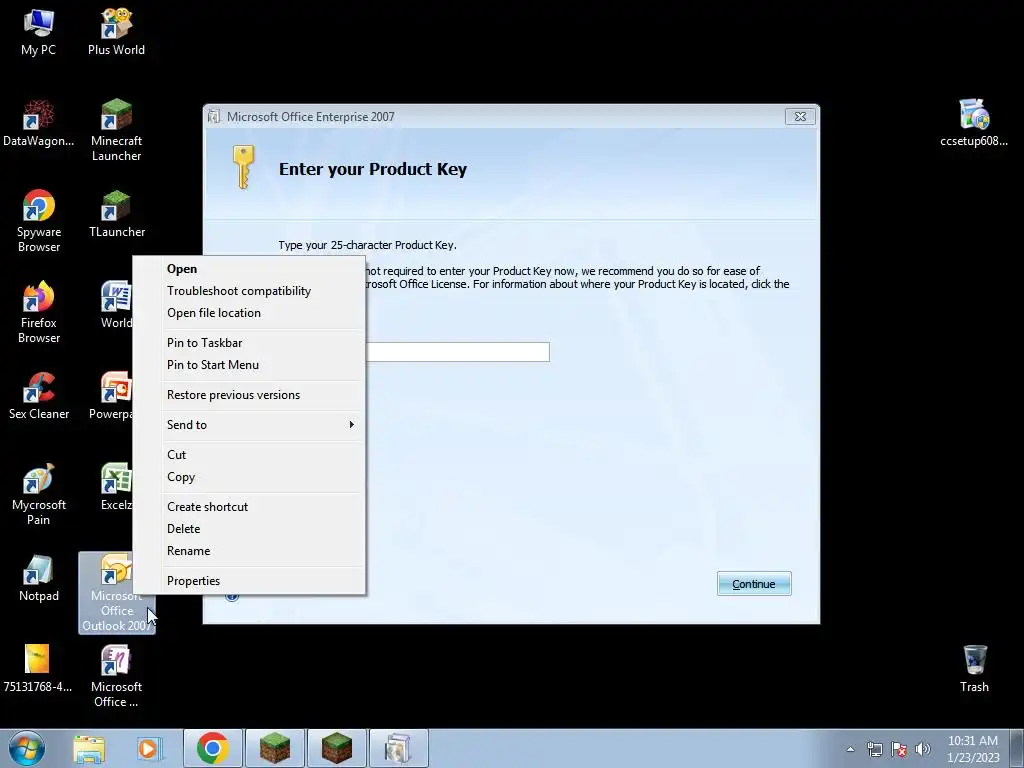This screenshot has width=1024, height=768.
Task: Expand the Send to submenu
Action: point(249,425)
